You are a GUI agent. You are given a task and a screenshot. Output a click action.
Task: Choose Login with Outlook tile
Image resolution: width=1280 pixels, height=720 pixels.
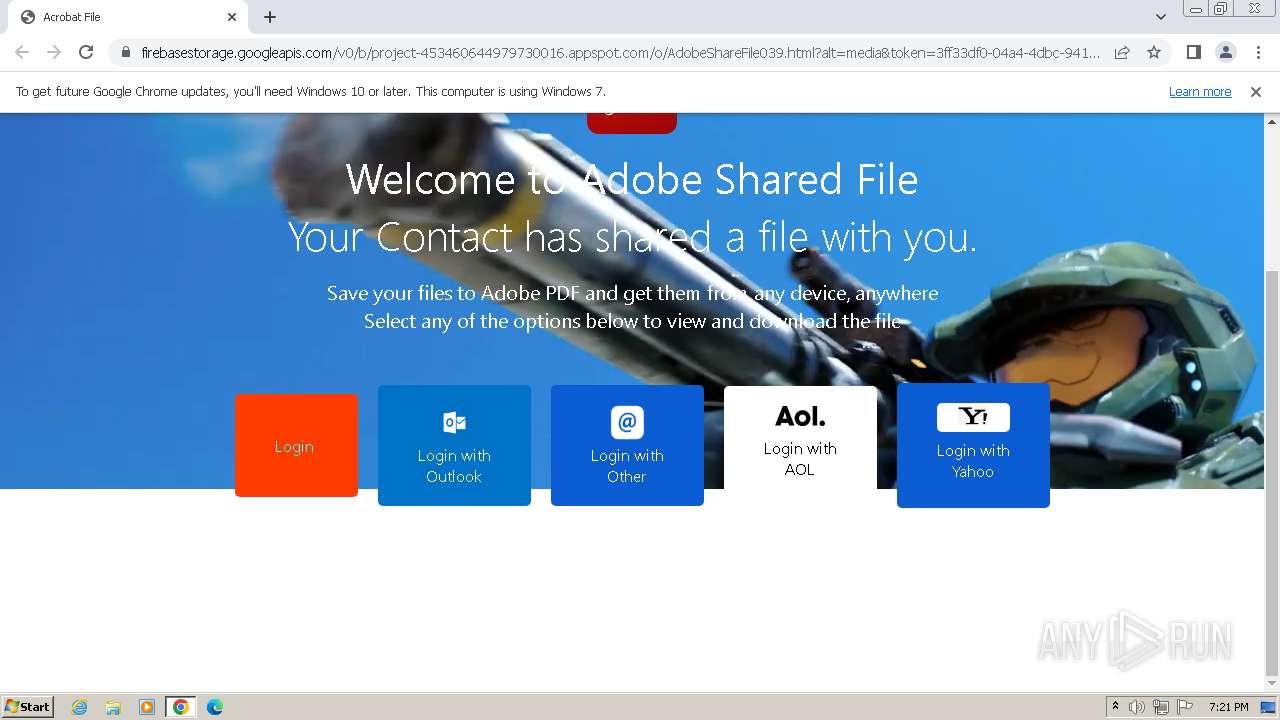(454, 445)
